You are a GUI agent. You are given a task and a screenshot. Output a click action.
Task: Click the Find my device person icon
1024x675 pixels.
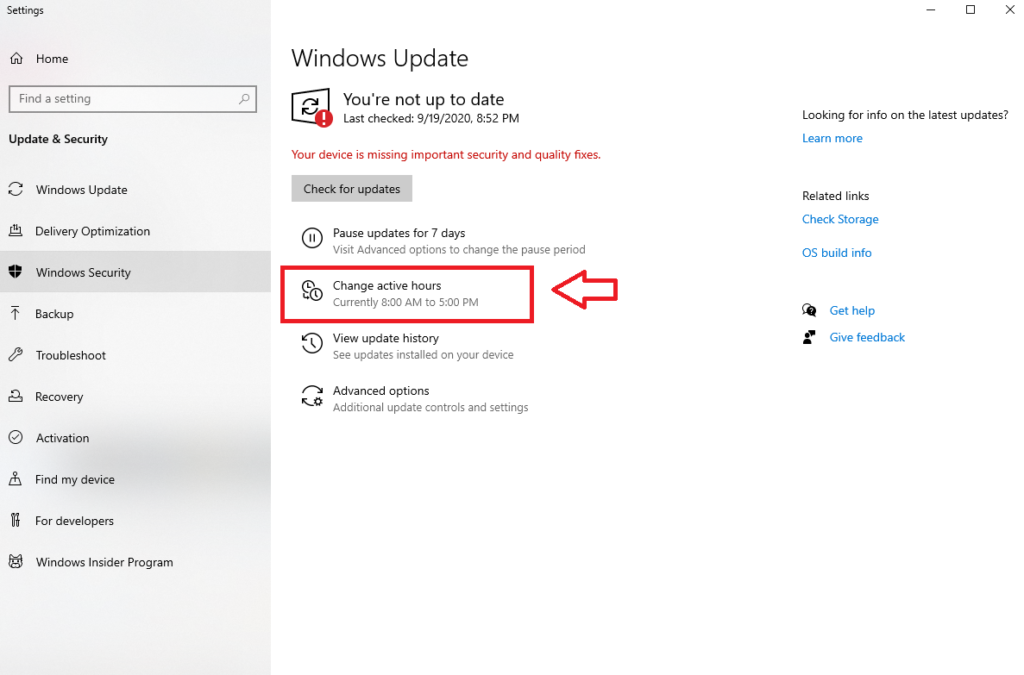point(16,479)
